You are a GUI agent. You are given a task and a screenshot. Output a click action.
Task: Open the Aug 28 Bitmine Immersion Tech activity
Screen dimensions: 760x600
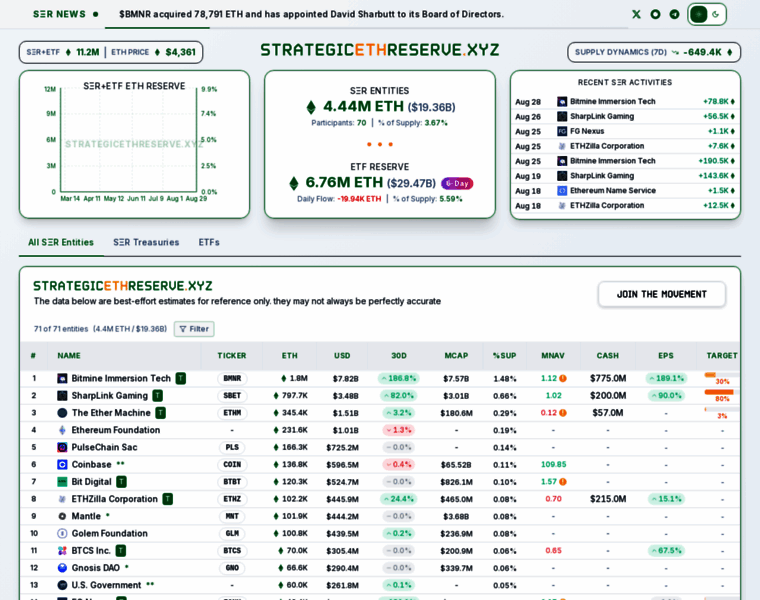(x=625, y=102)
